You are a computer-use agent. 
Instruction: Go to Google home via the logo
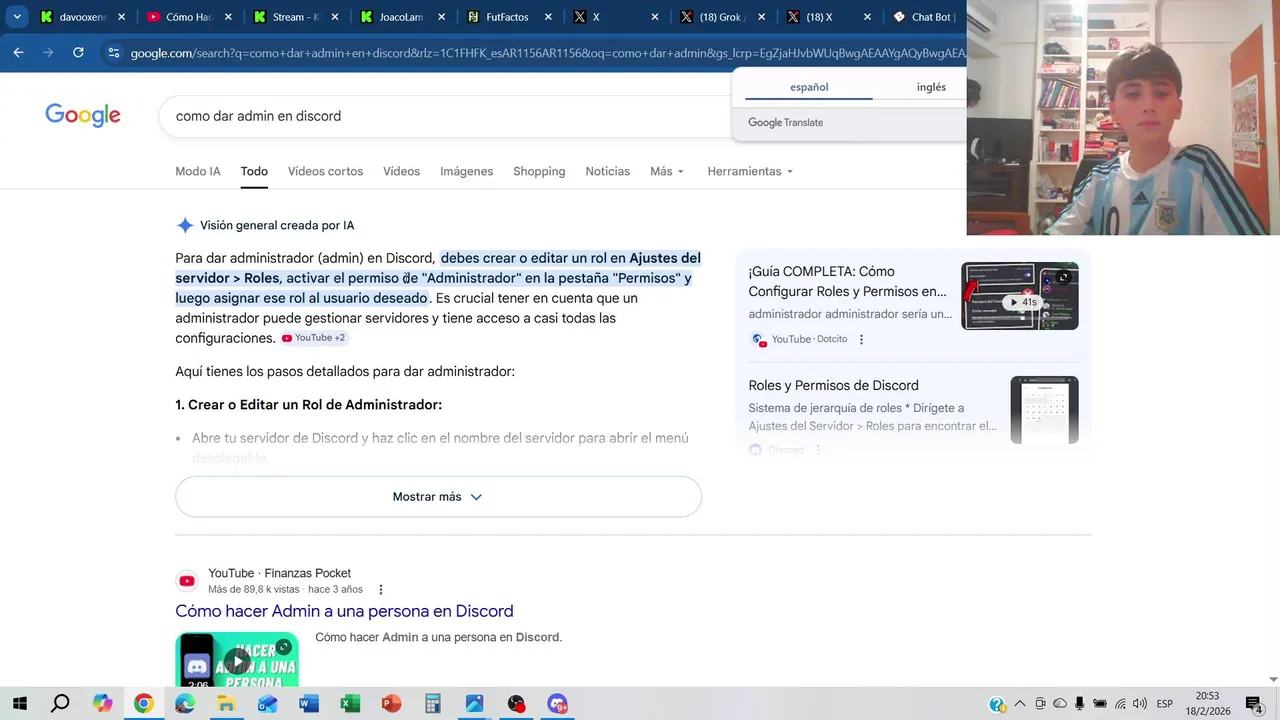tap(83, 116)
